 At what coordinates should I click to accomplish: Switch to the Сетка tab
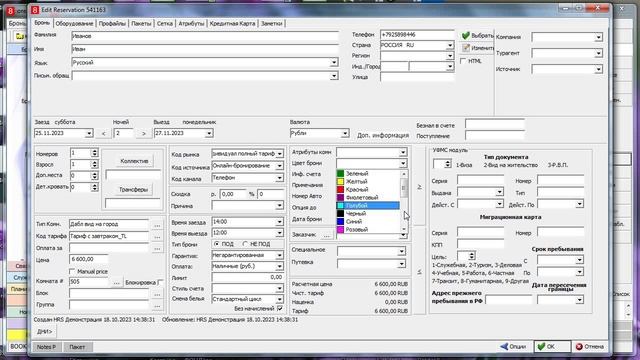165,24
